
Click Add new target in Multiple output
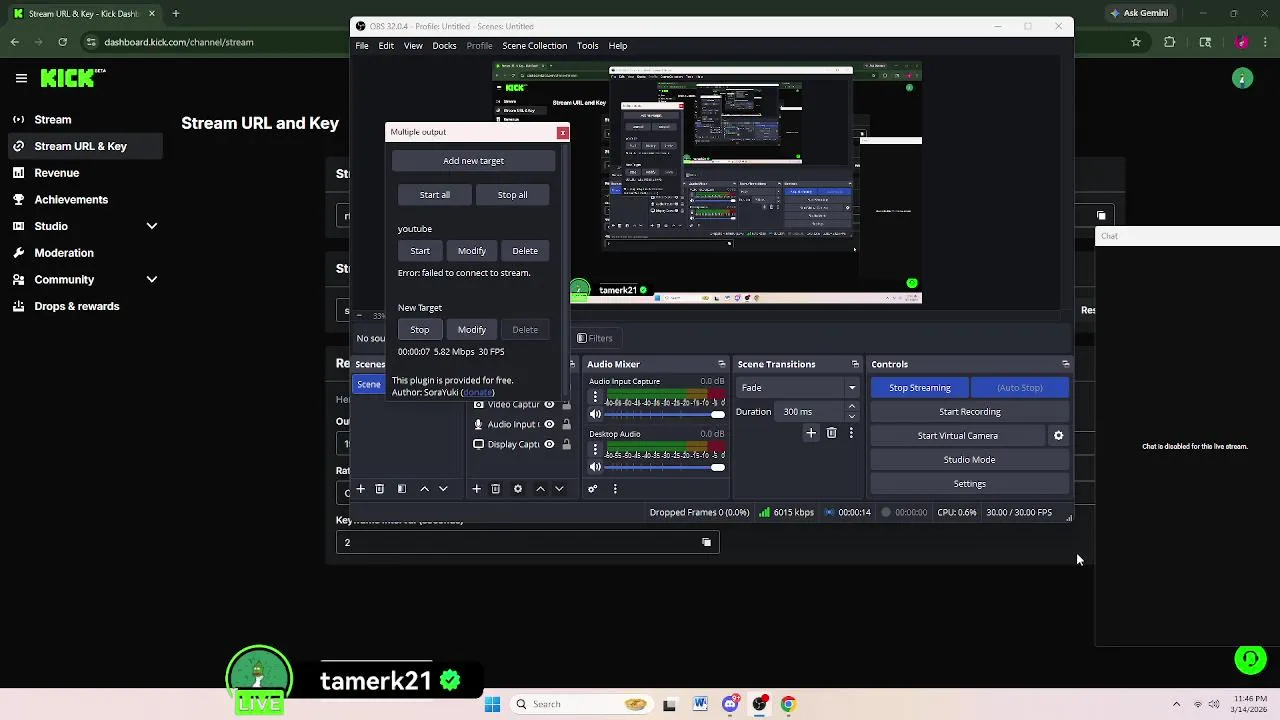click(473, 161)
